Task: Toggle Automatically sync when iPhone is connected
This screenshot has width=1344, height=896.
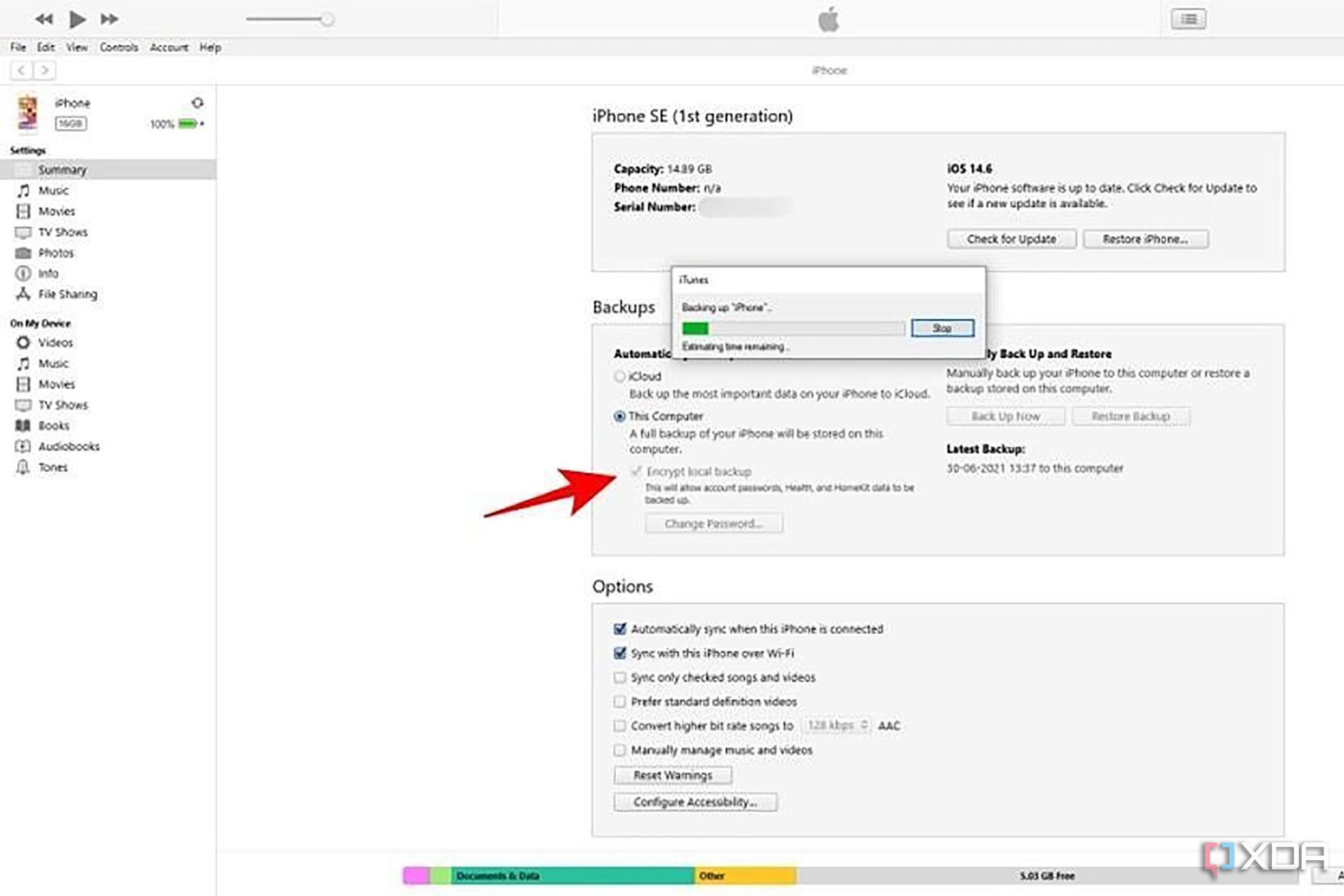Action: (x=620, y=629)
